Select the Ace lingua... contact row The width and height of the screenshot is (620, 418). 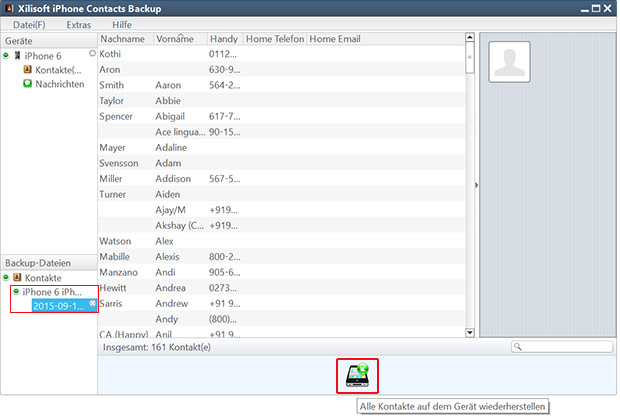coord(281,132)
